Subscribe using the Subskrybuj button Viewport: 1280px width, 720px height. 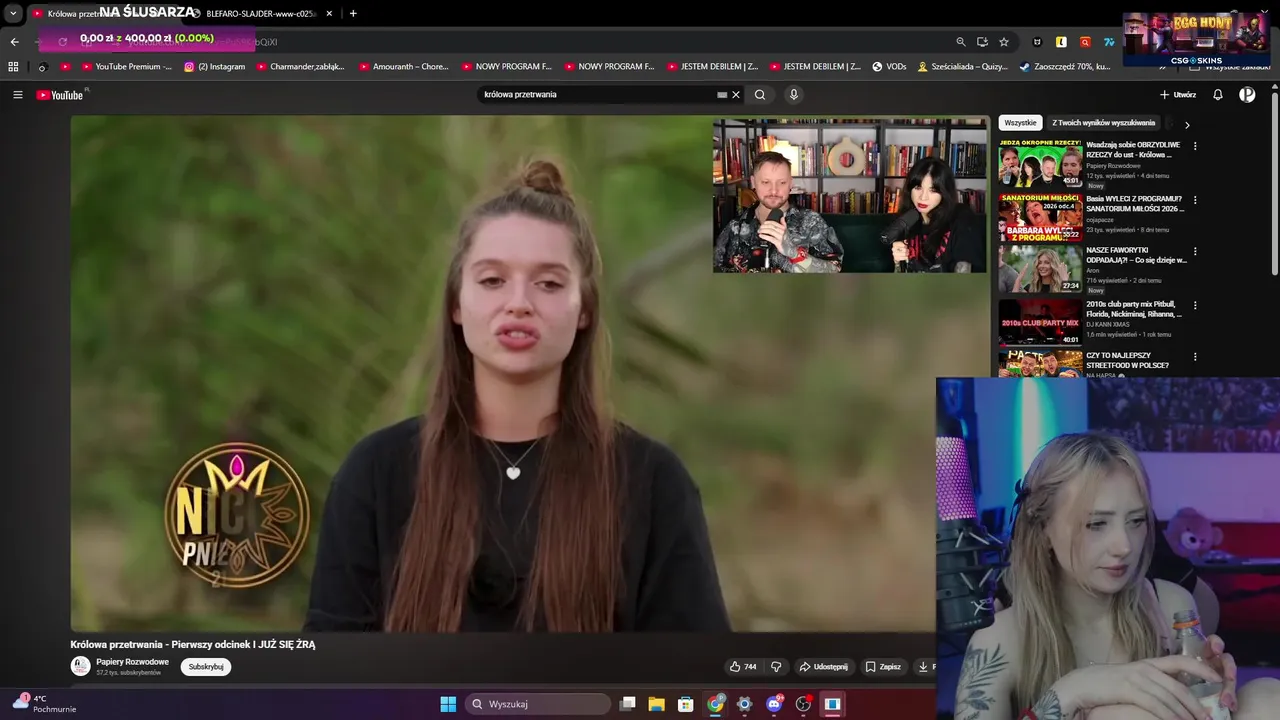click(206, 667)
